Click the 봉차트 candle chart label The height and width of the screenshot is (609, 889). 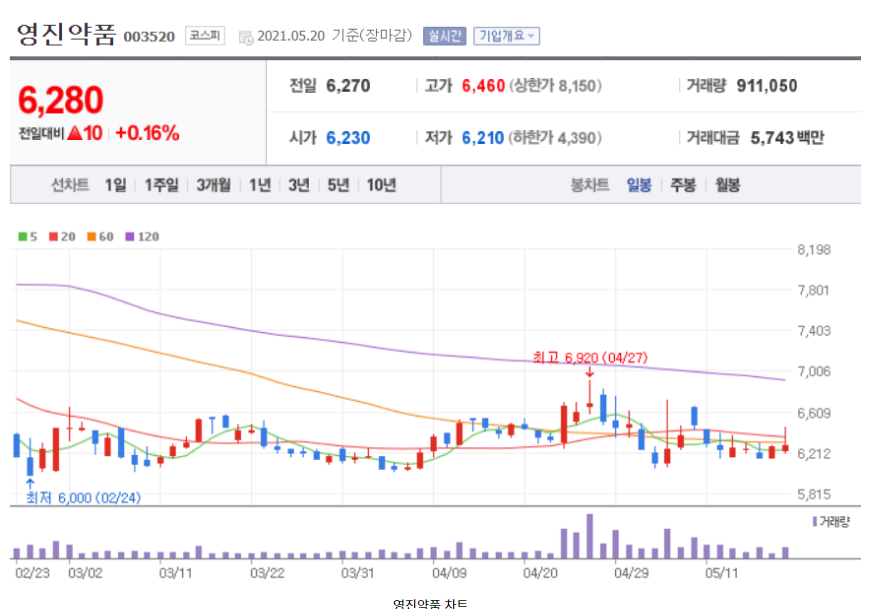(590, 185)
